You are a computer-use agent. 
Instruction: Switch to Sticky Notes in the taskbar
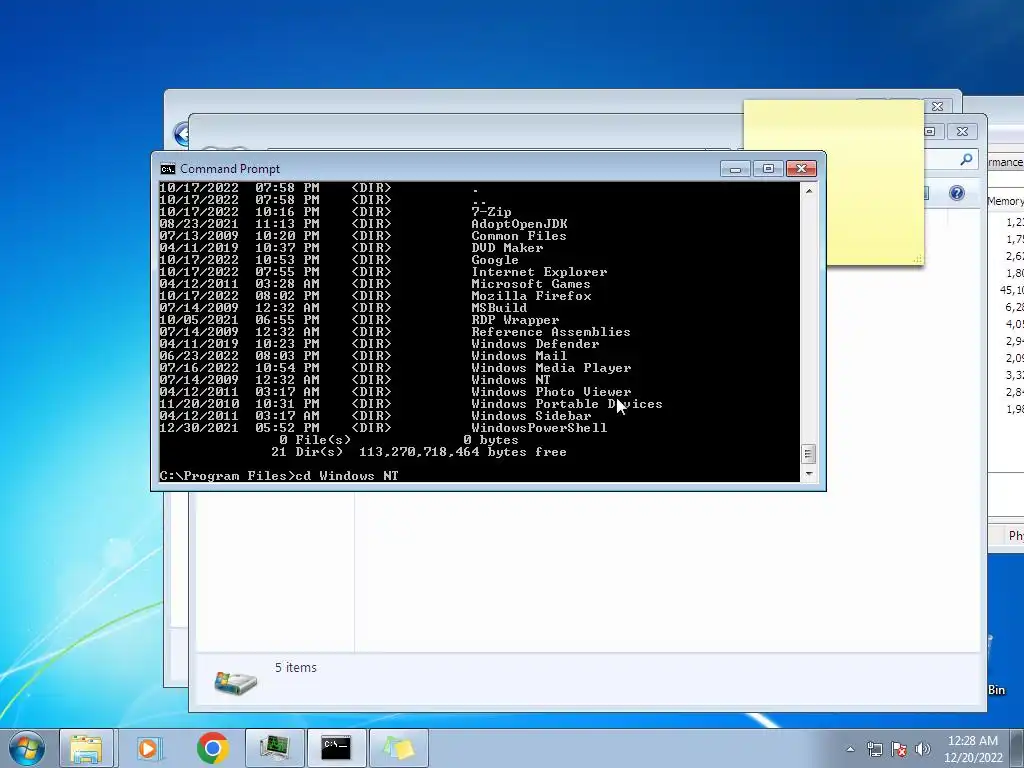click(x=398, y=748)
